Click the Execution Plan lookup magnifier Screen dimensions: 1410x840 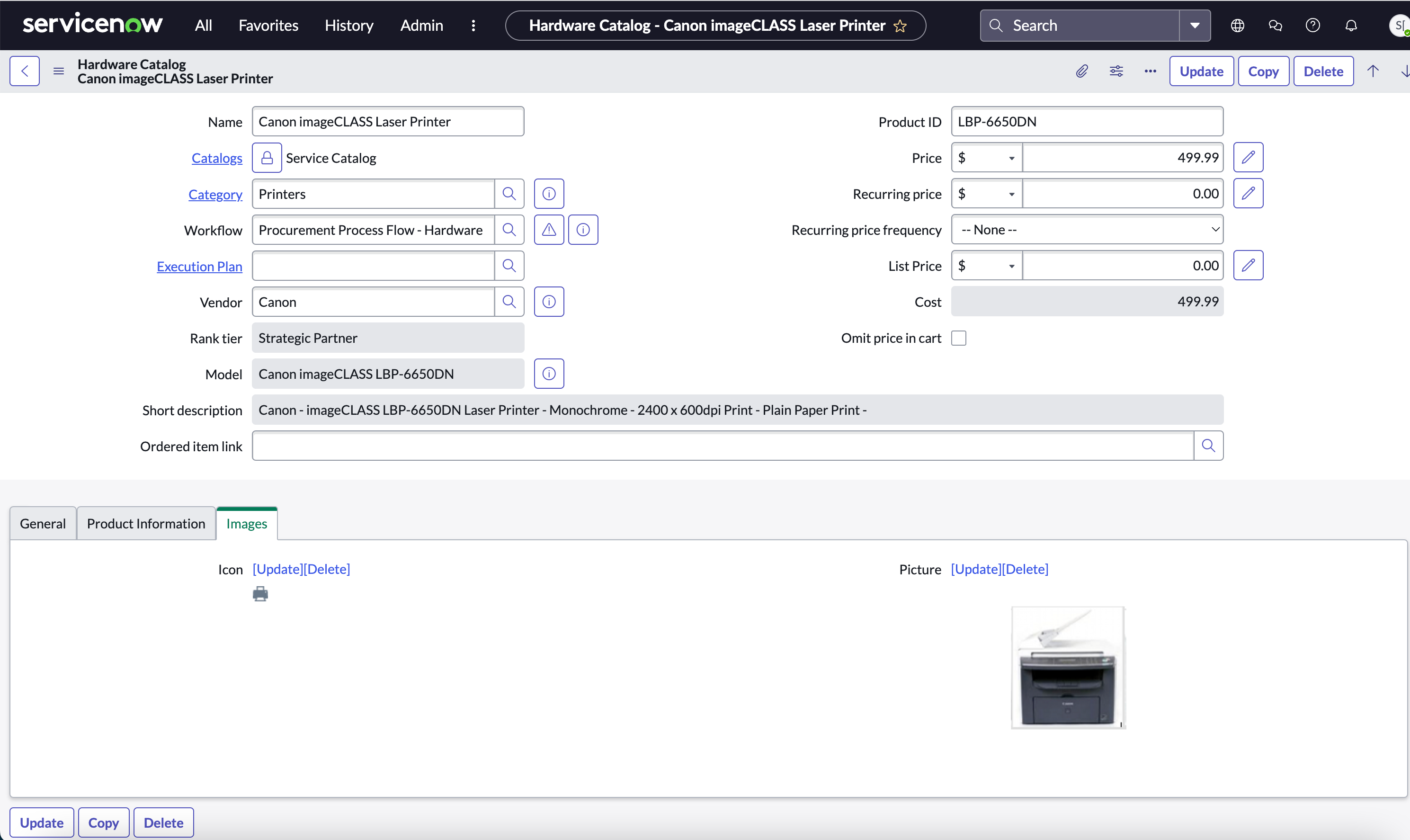(x=509, y=266)
